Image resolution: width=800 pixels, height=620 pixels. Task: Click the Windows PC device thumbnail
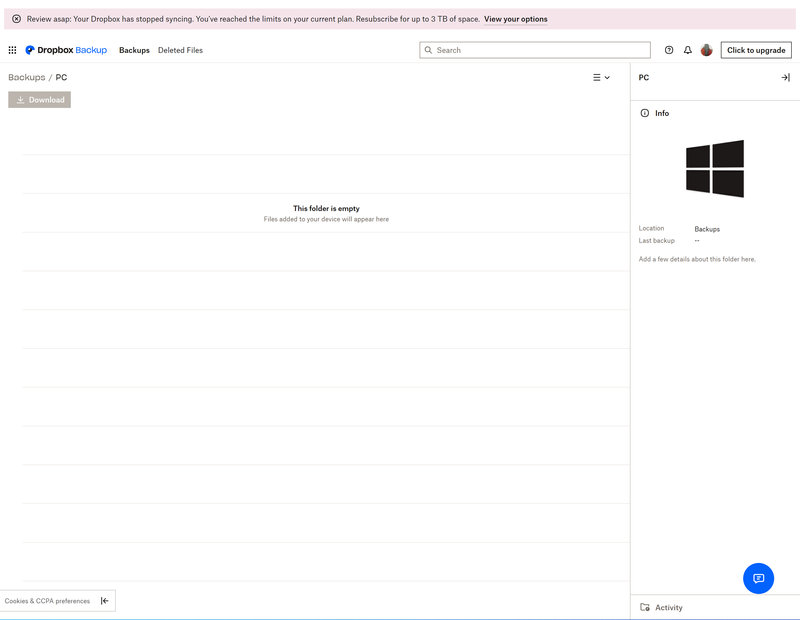[715, 169]
